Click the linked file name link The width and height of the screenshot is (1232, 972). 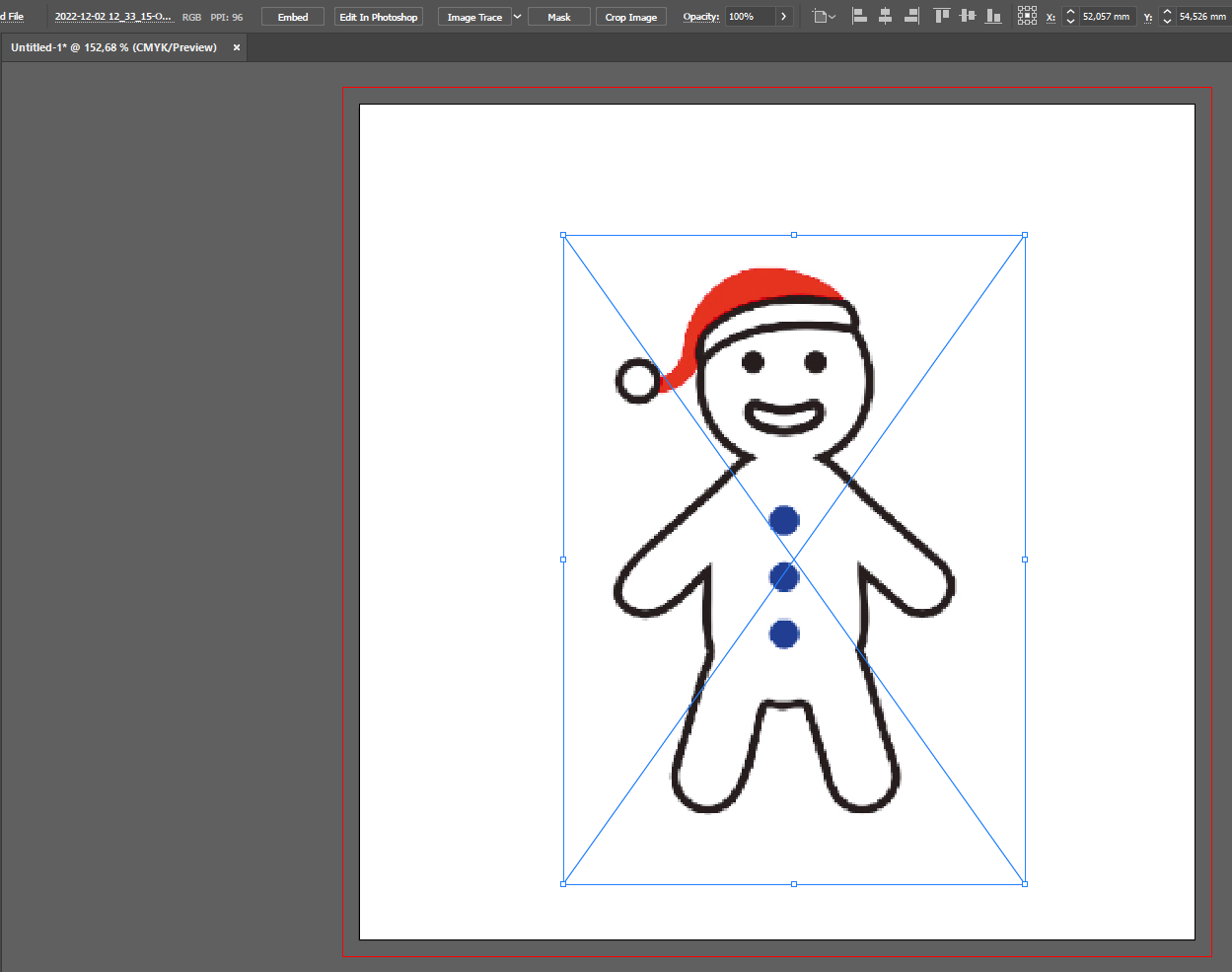(112, 17)
